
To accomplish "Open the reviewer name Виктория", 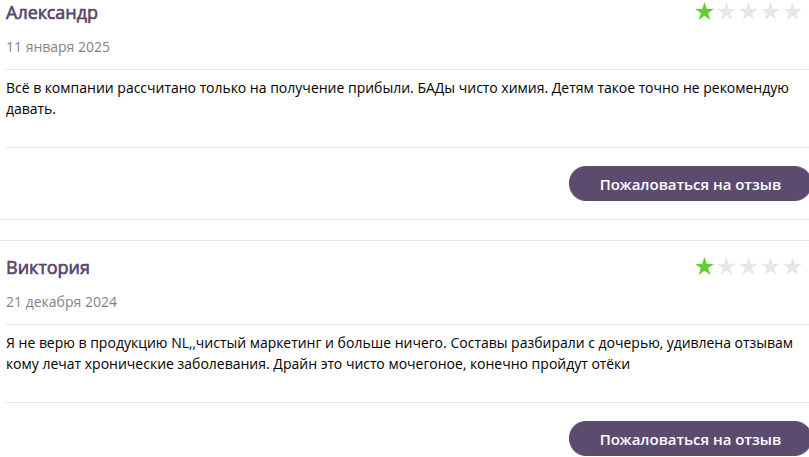I will click(48, 268).
